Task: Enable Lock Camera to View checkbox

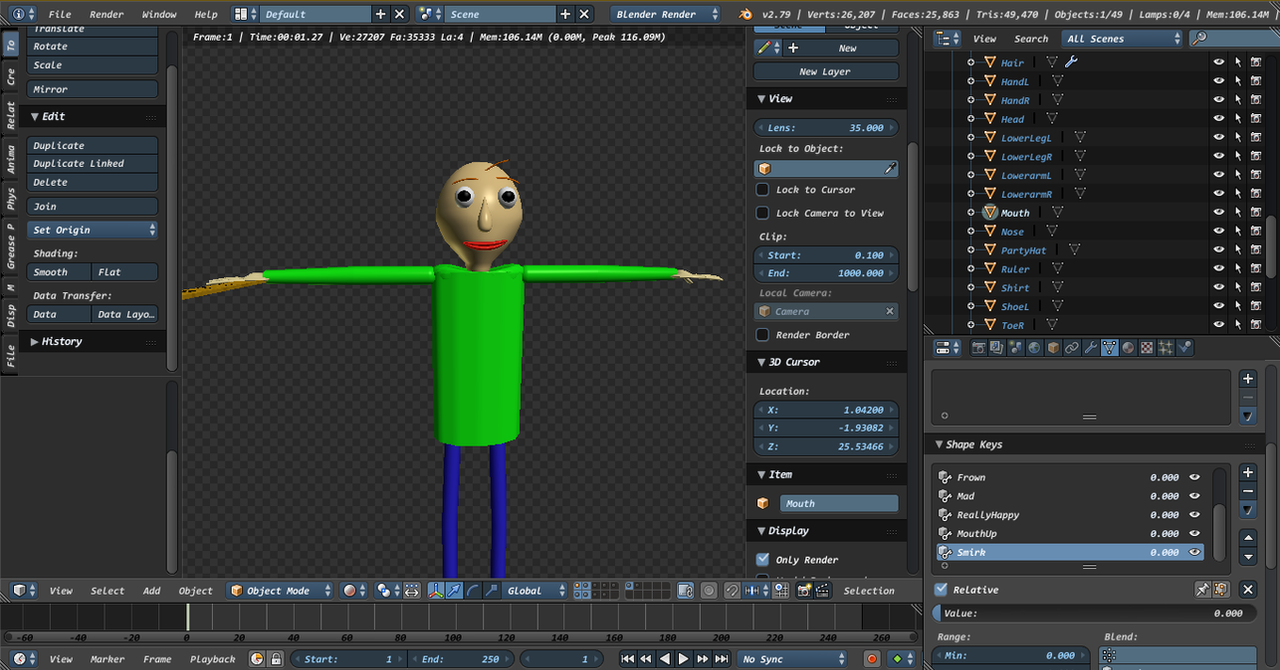Action: coord(763,213)
